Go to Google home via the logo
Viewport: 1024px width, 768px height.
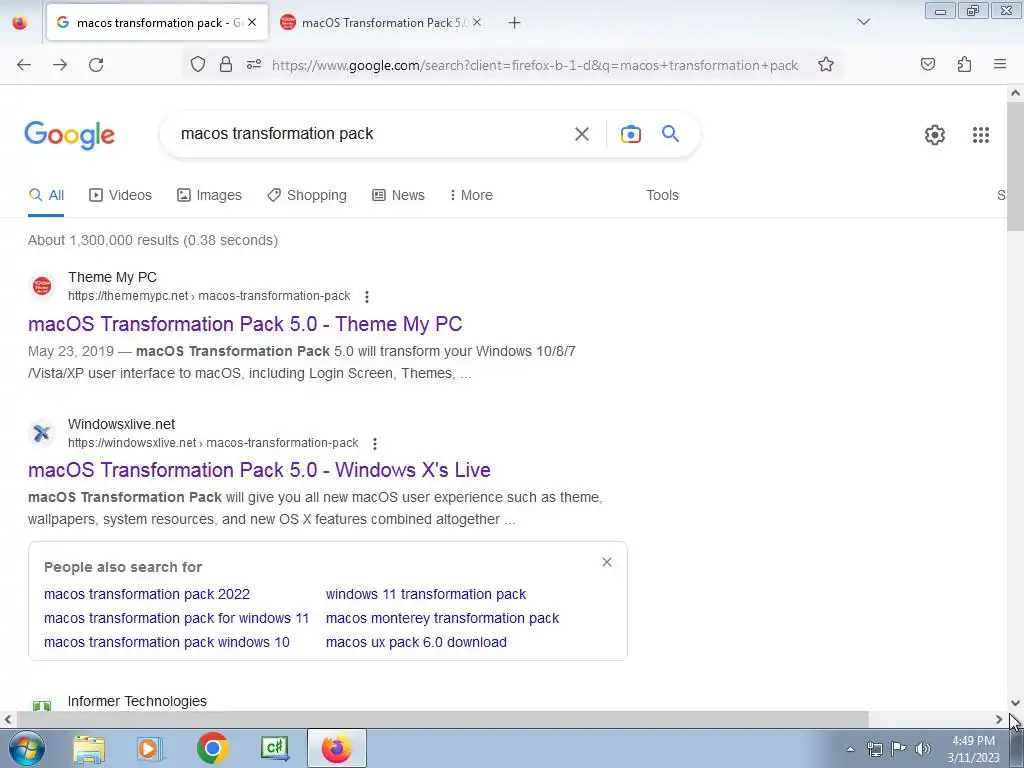pyautogui.click(x=70, y=135)
